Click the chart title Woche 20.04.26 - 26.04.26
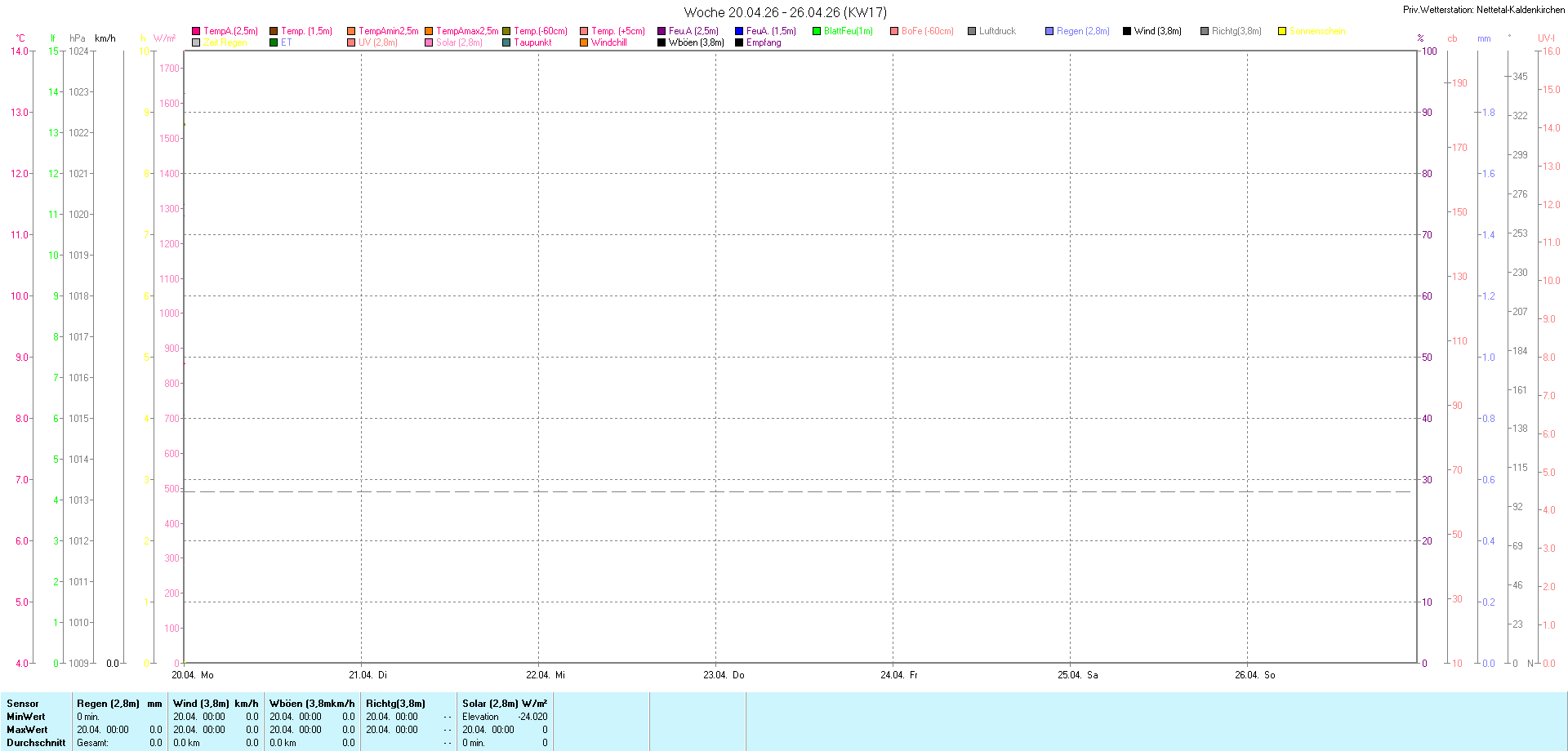Screen dimensions: 1568x751 coord(785,12)
